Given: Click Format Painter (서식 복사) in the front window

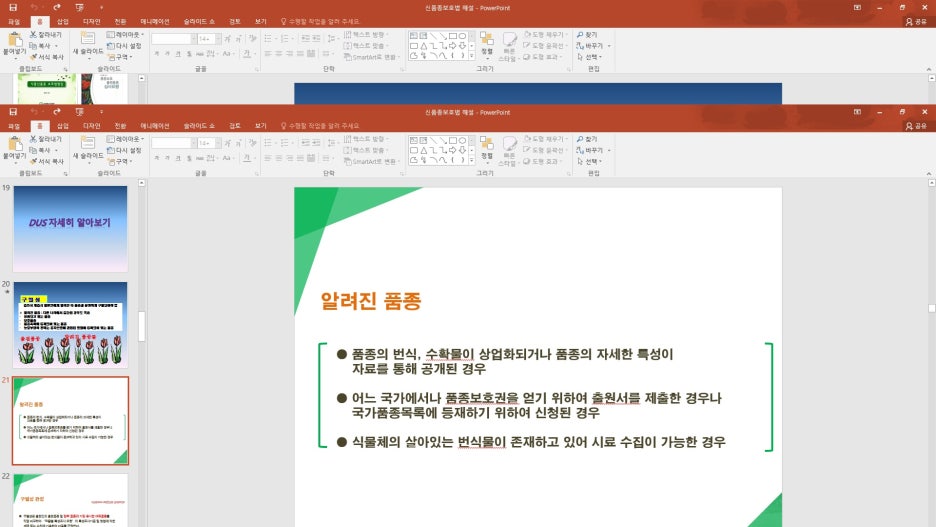Looking at the screenshot, I should coord(47,161).
